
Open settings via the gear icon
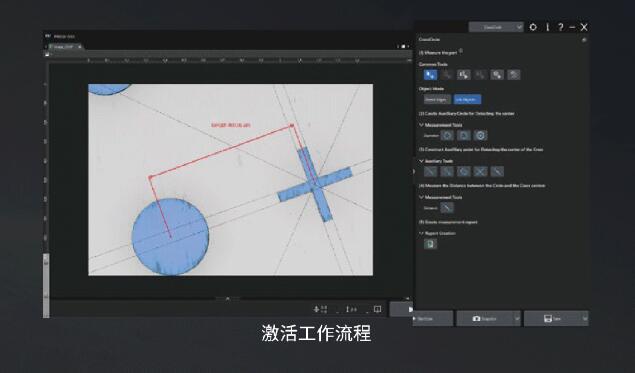[533, 27]
